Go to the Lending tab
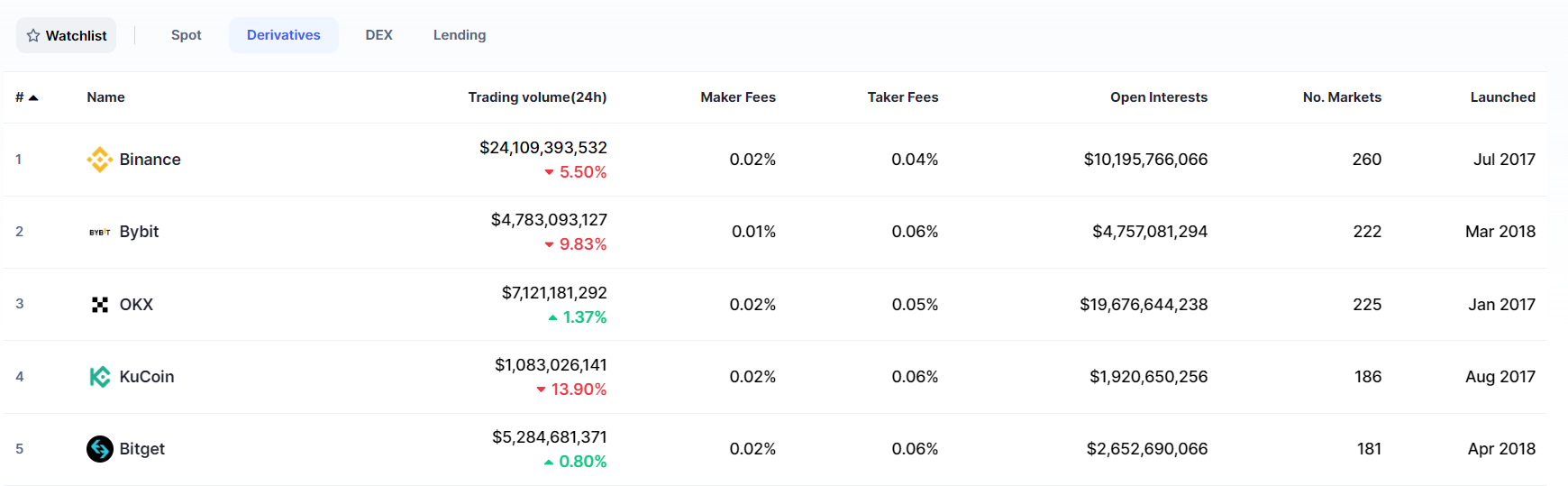1568x486 pixels. coord(460,35)
